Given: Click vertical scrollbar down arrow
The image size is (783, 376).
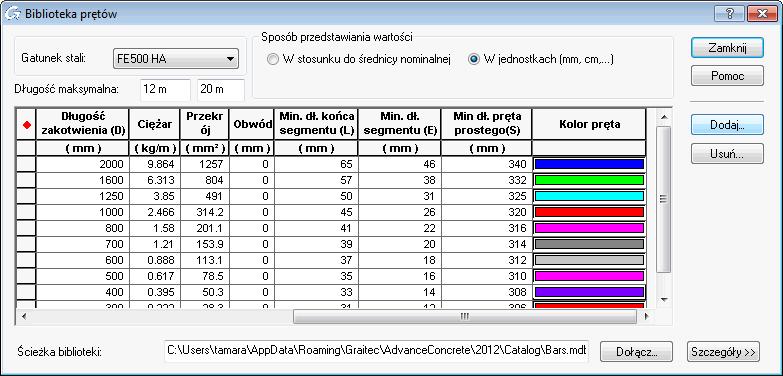Looking at the screenshot, I should coord(664,299).
